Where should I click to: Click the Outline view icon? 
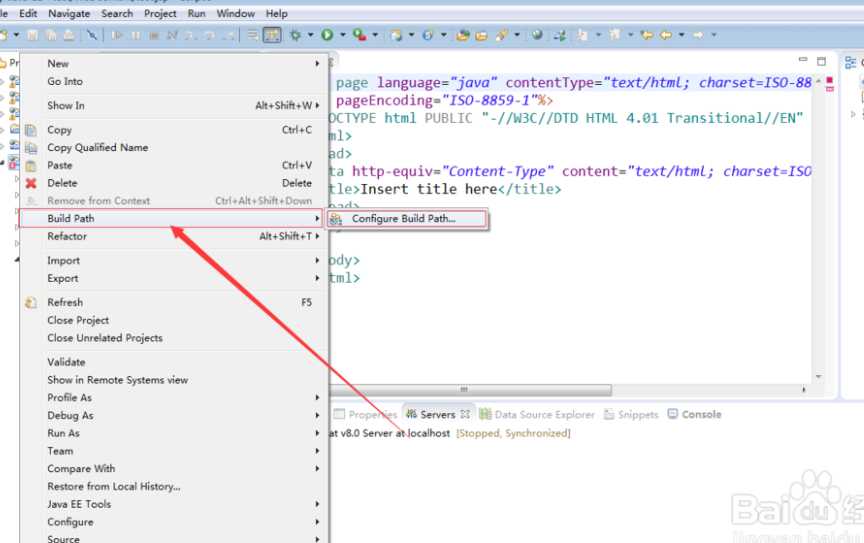click(x=851, y=62)
